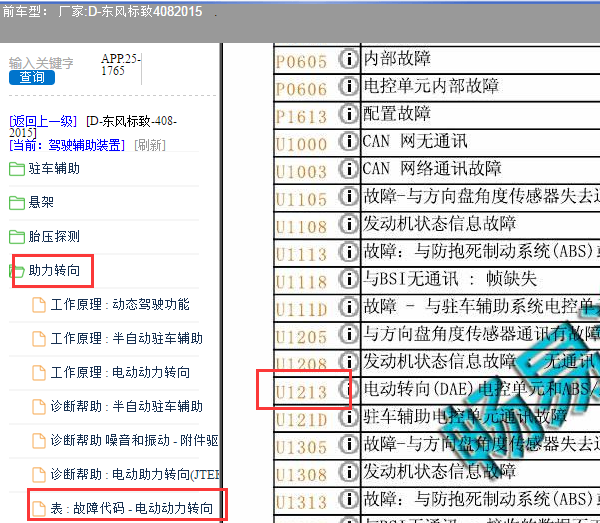Select fault code P1613
This screenshot has width=600, height=523.
[x=302, y=117]
